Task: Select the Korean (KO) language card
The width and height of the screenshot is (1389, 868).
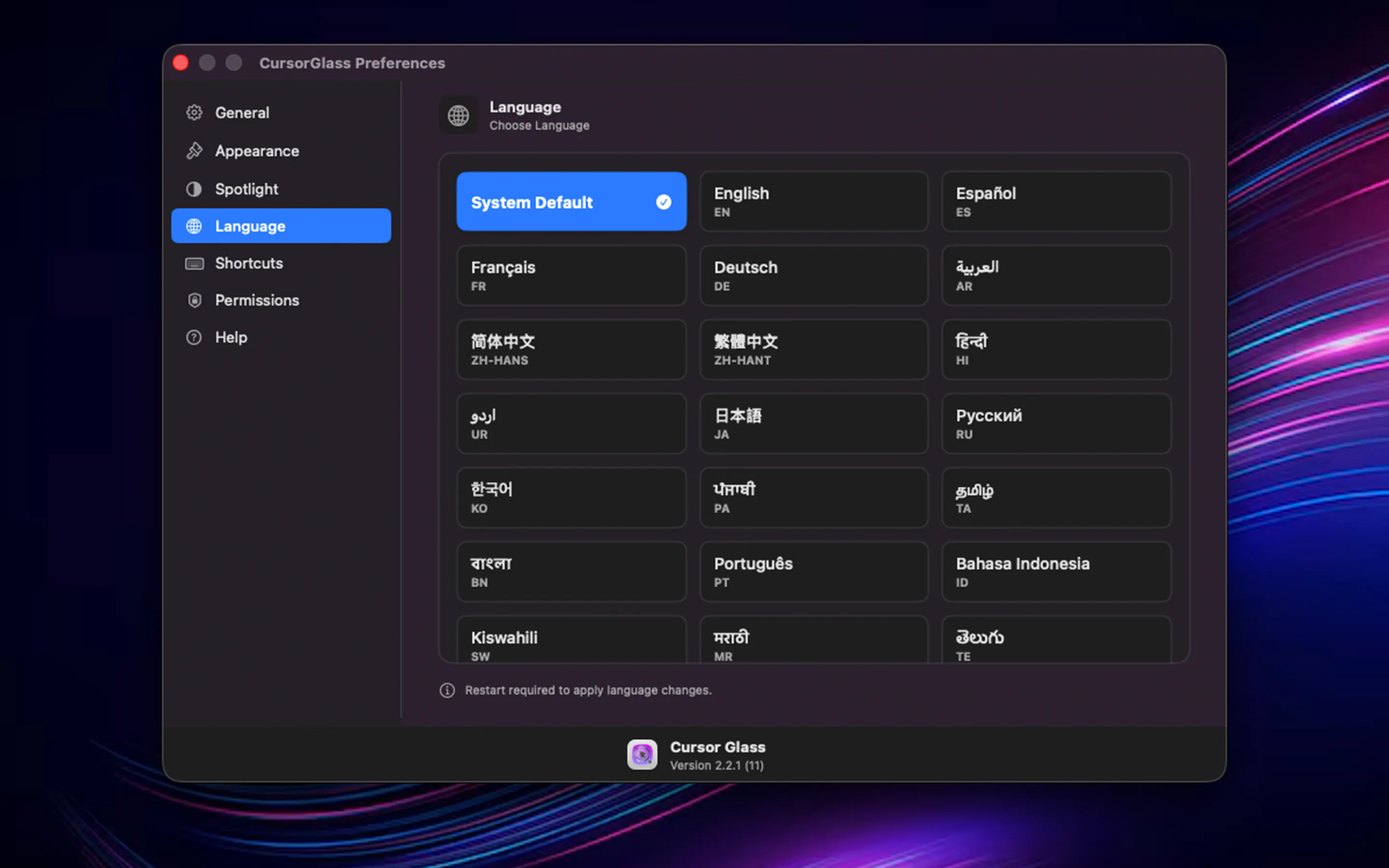Action: click(x=572, y=498)
